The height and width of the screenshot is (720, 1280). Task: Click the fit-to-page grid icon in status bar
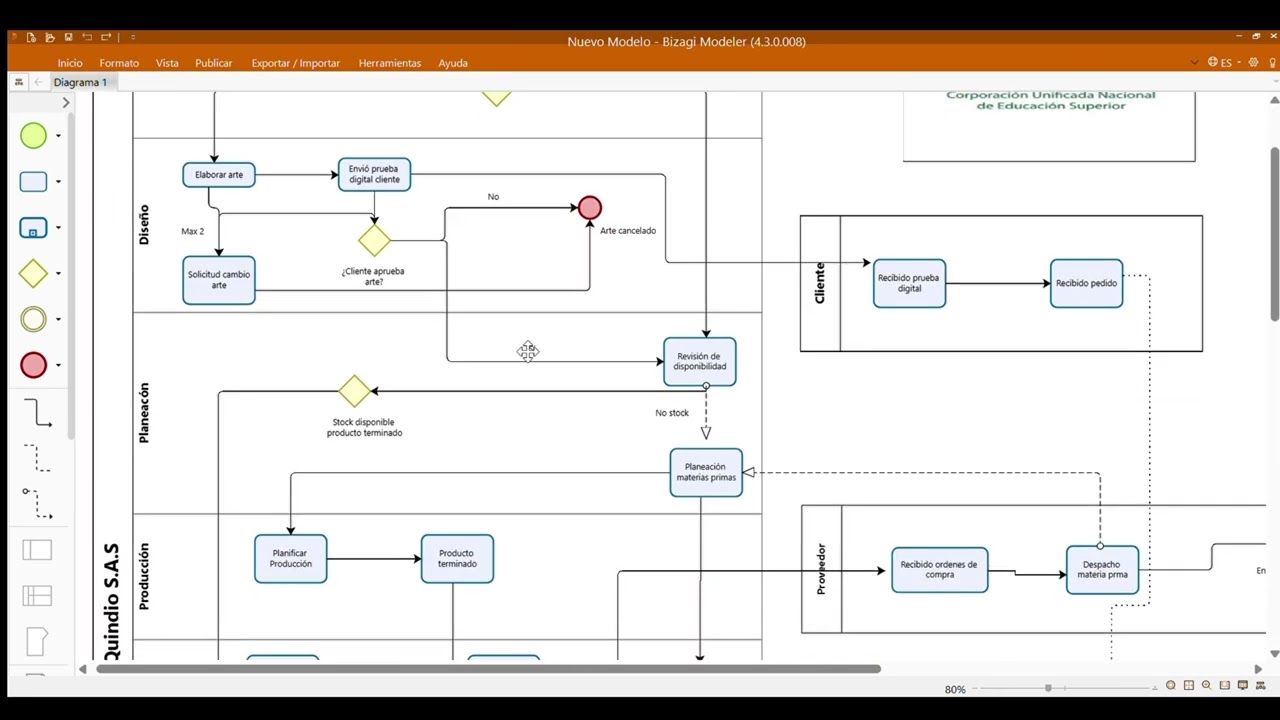[x=1189, y=686]
